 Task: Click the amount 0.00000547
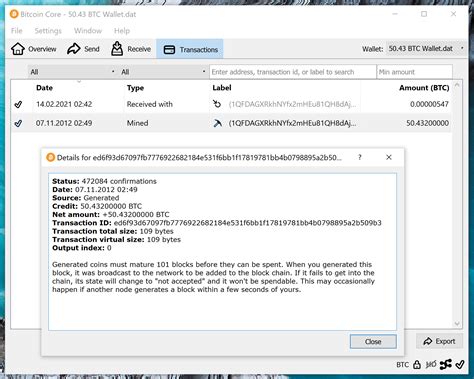pos(429,104)
